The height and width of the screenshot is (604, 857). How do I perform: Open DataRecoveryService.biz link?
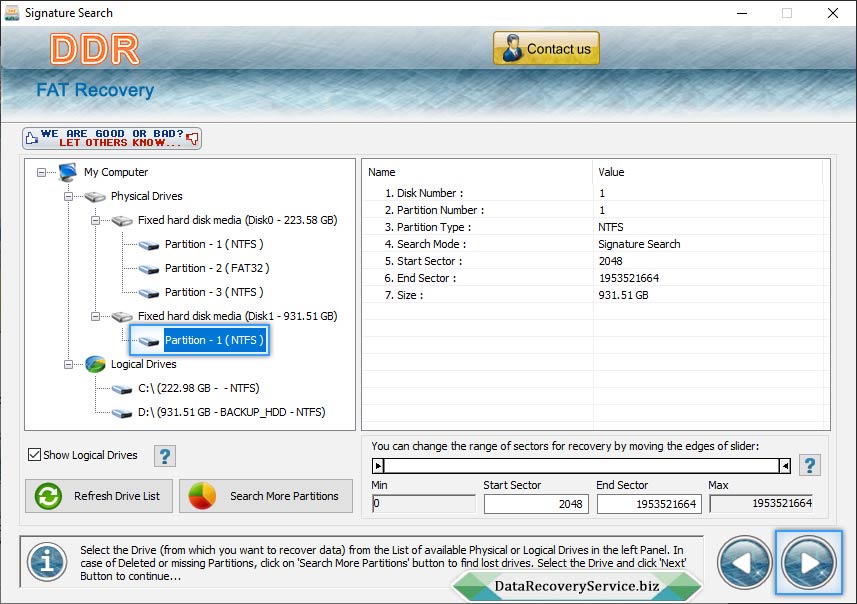pyautogui.click(x=577, y=586)
